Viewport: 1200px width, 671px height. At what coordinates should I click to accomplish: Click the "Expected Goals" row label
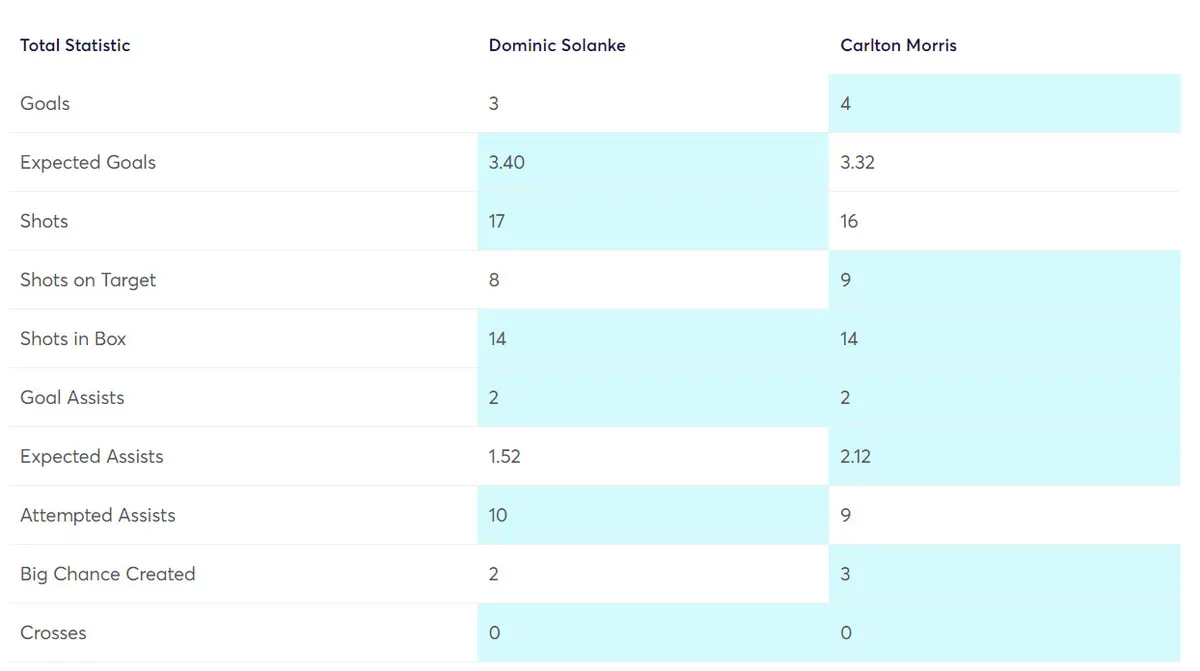coord(88,162)
